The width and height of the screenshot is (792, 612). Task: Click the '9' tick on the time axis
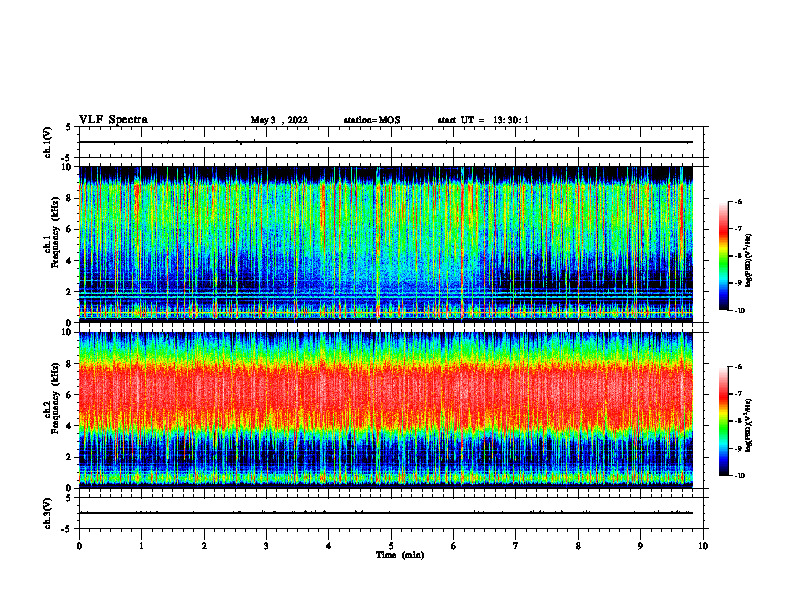(x=640, y=546)
